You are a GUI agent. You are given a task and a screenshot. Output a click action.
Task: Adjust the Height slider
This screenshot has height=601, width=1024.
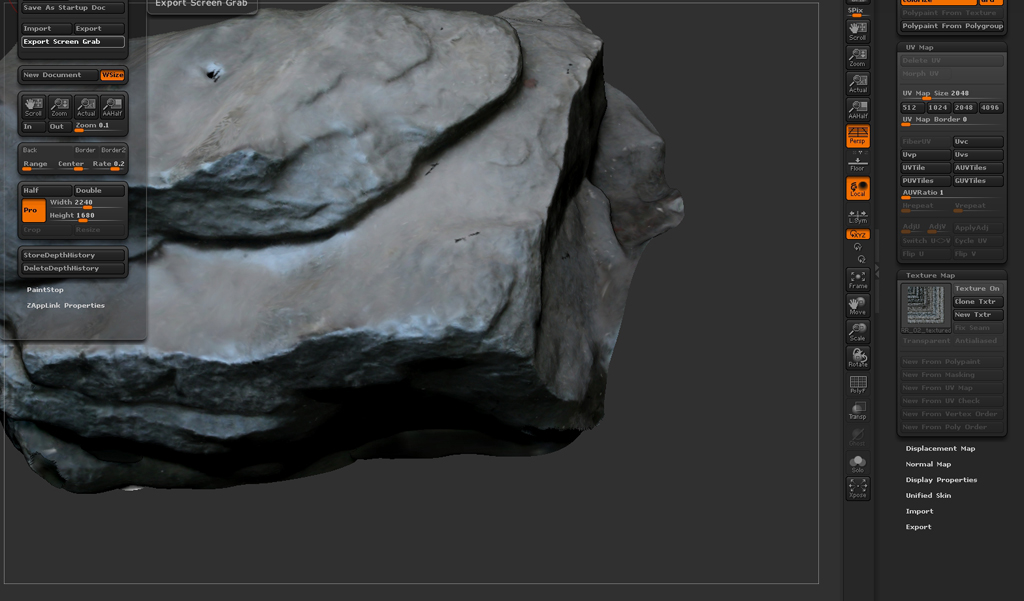click(x=86, y=216)
